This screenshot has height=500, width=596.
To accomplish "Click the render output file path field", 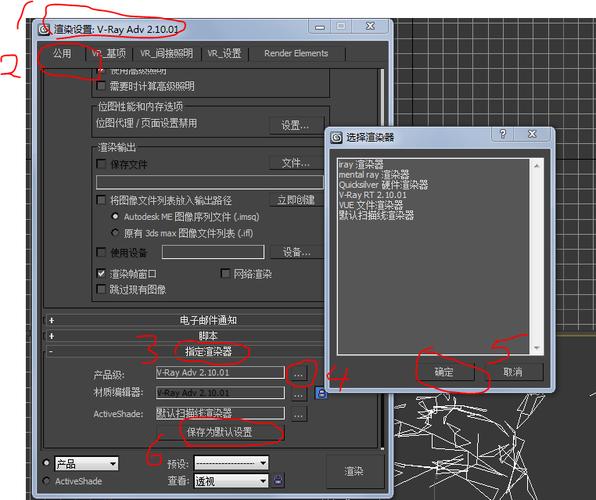I will (210, 182).
